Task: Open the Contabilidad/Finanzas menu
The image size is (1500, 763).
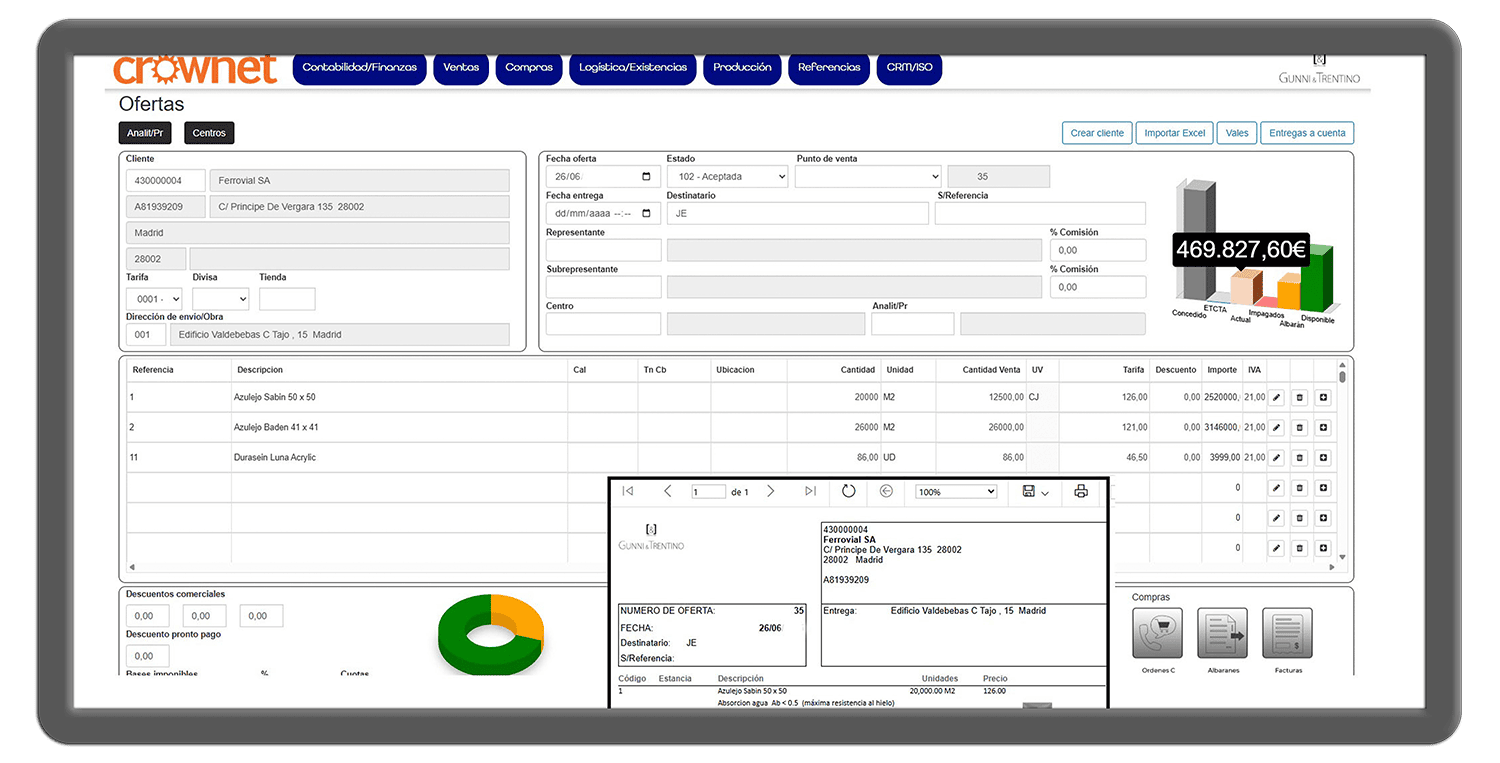Action: pos(360,68)
